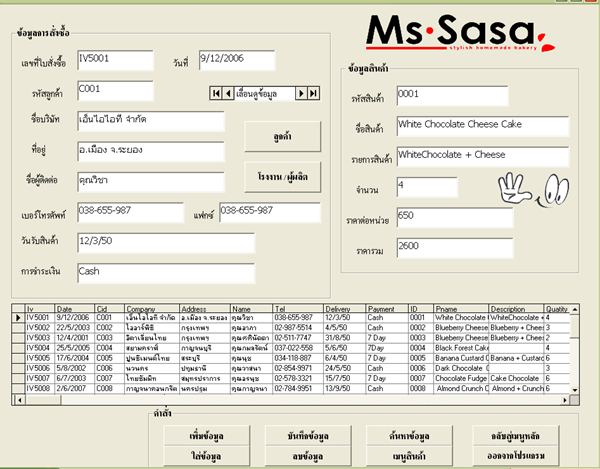Select grid cell IV5002

[x=40, y=328]
